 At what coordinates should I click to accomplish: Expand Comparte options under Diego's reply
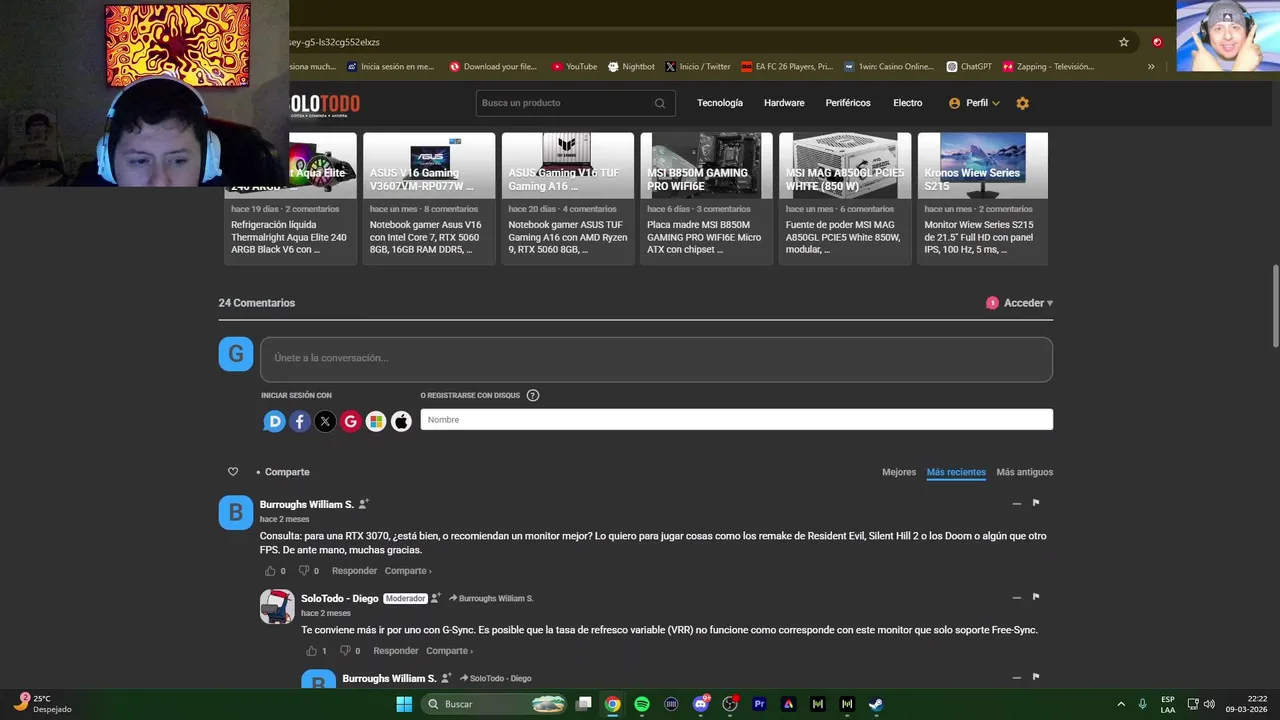(x=449, y=651)
